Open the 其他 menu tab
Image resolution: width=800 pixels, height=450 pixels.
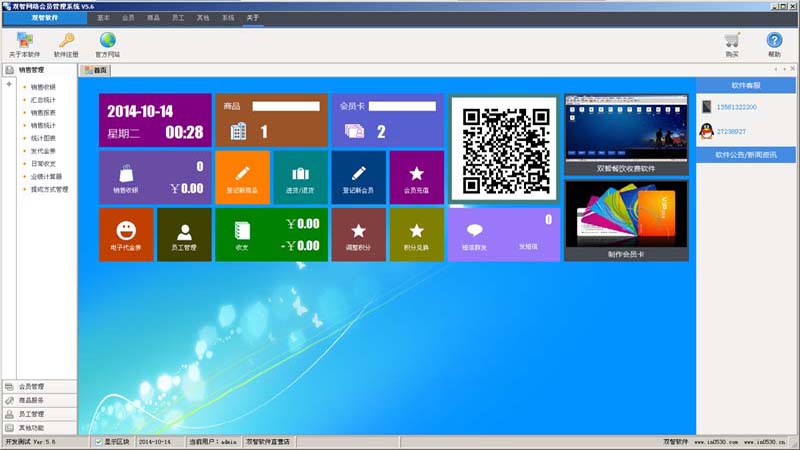coord(203,18)
